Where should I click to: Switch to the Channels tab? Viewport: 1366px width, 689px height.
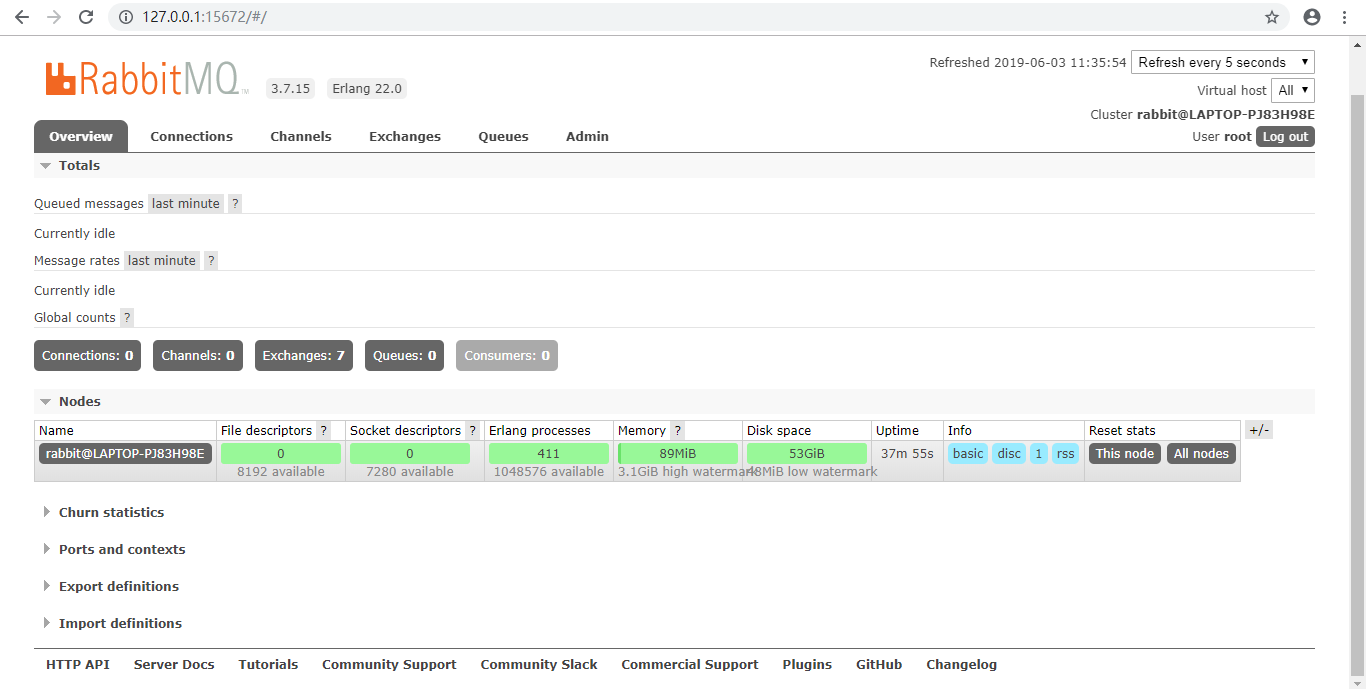(301, 136)
